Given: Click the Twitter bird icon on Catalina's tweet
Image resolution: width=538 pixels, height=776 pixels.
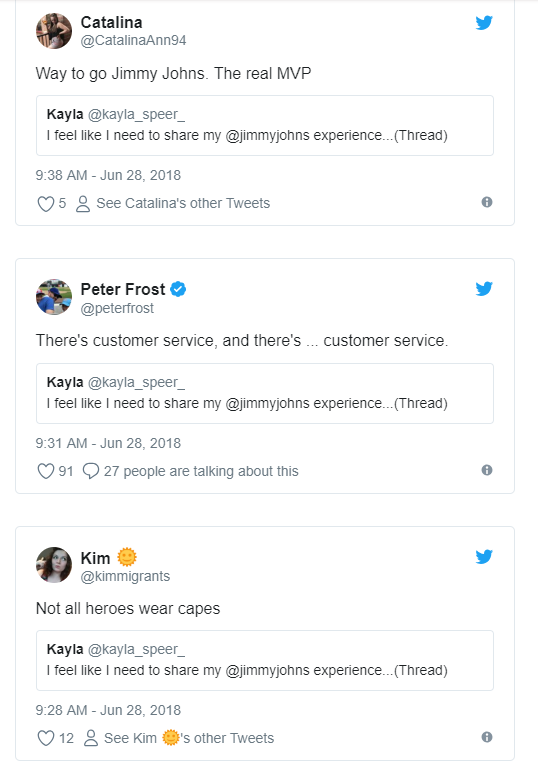Looking at the screenshot, I should tap(484, 23).
